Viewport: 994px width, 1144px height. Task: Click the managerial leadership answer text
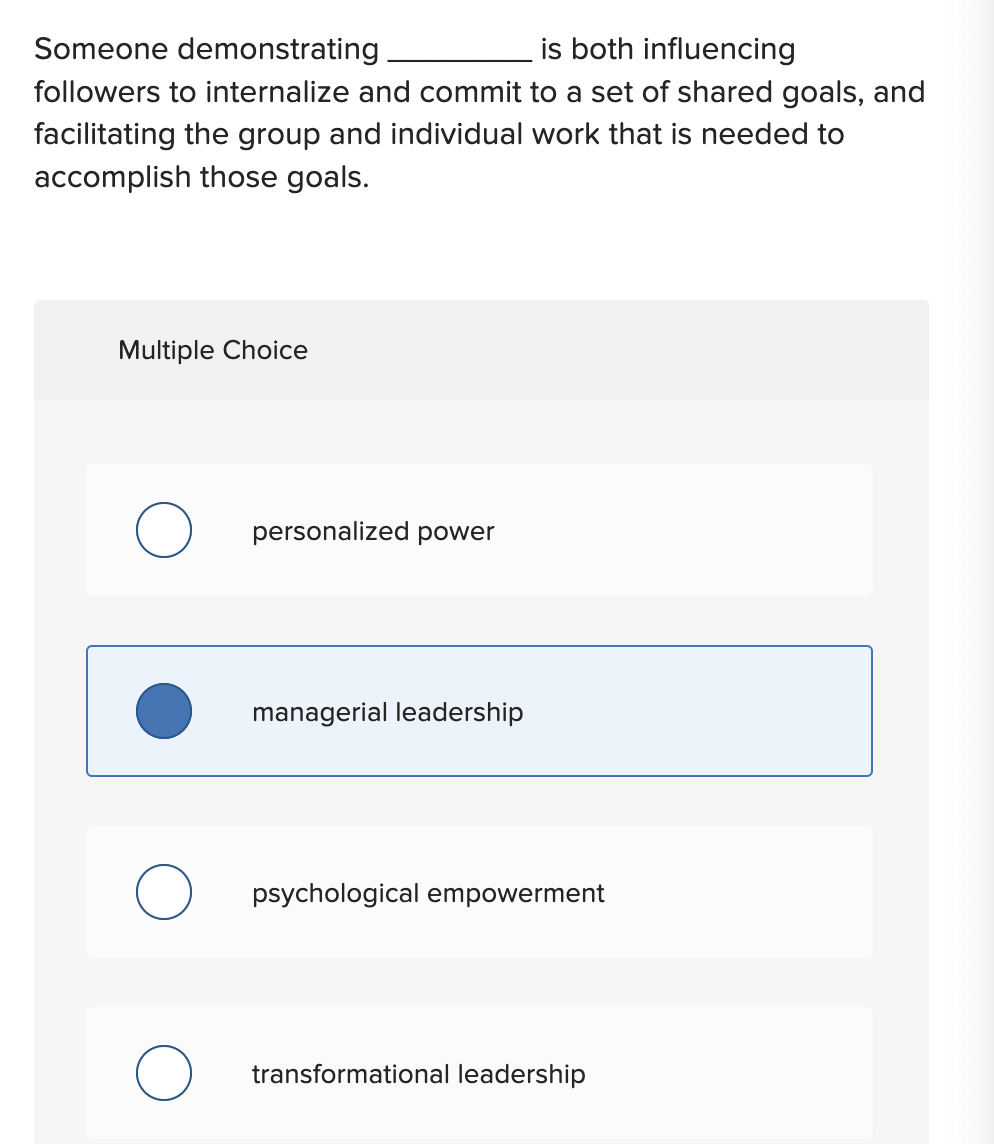click(387, 712)
